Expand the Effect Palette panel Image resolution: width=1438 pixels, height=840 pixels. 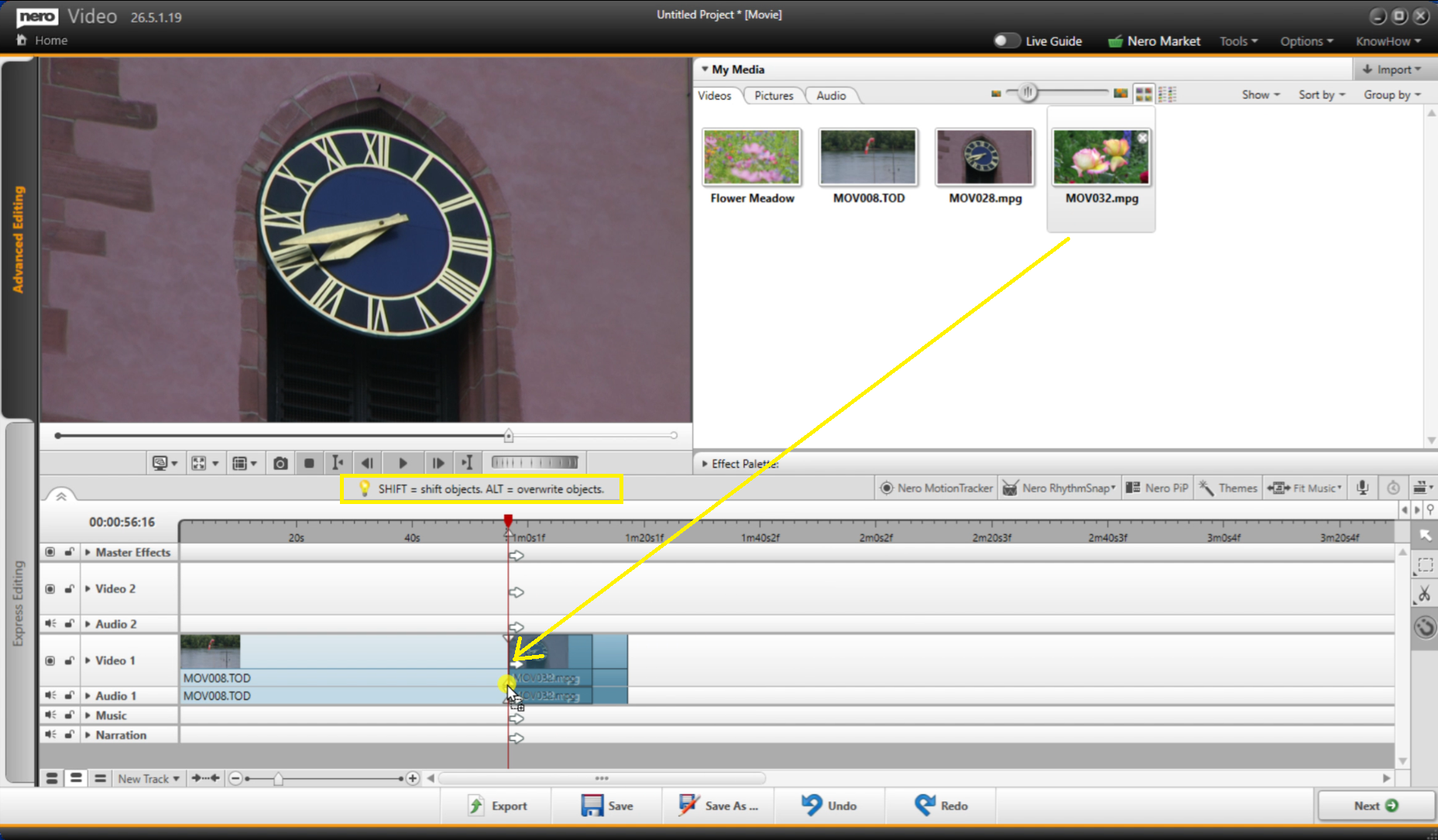705,464
